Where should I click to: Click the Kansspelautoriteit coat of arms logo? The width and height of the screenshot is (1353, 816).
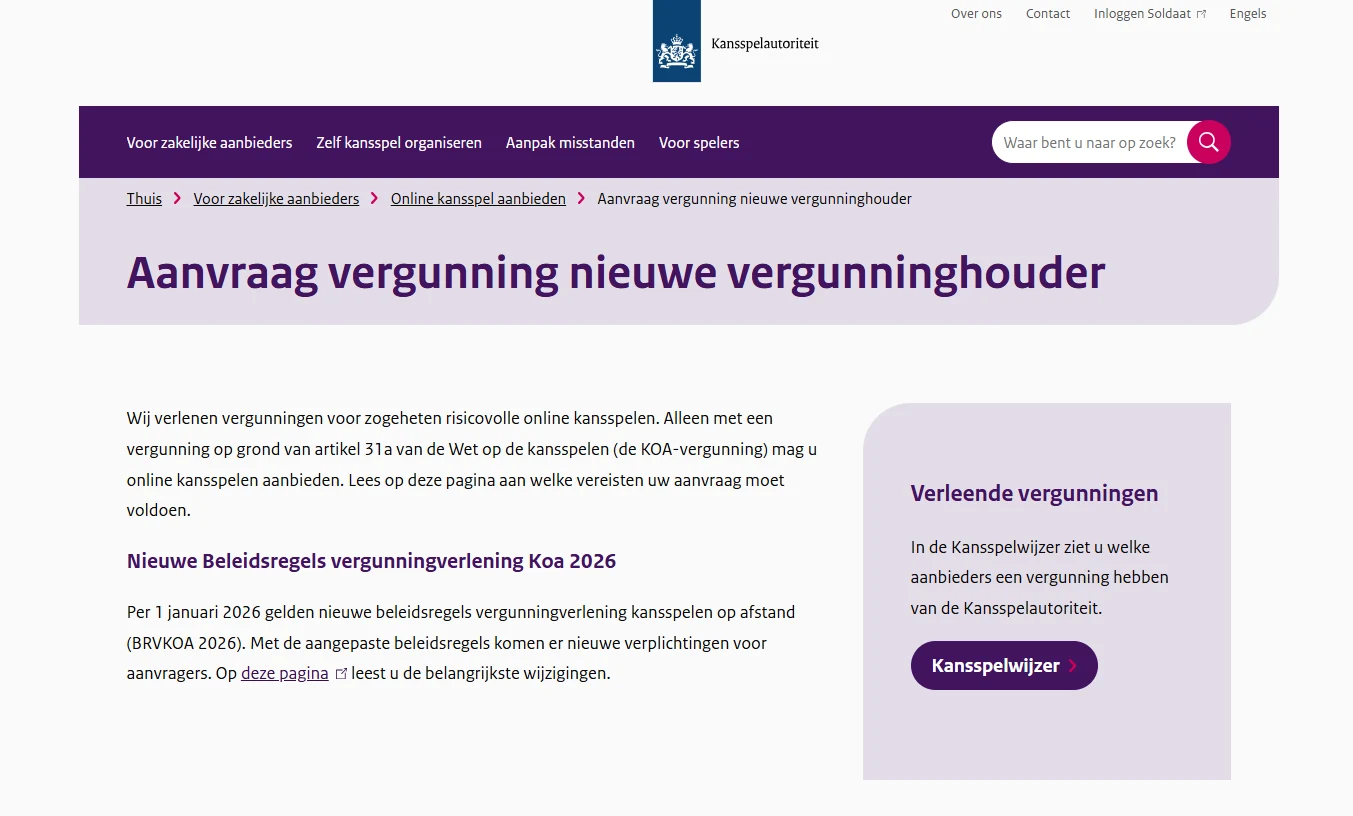pyautogui.click(x=676, y=41)
